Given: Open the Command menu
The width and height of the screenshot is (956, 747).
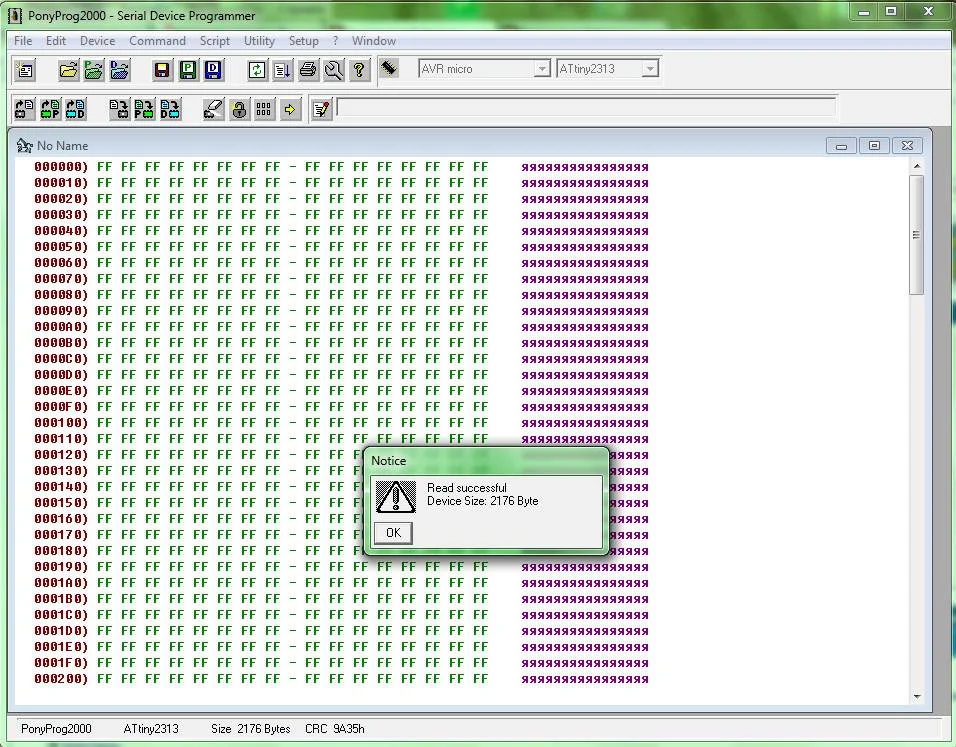Looking at the screenshot, I should tap(157, 41).
